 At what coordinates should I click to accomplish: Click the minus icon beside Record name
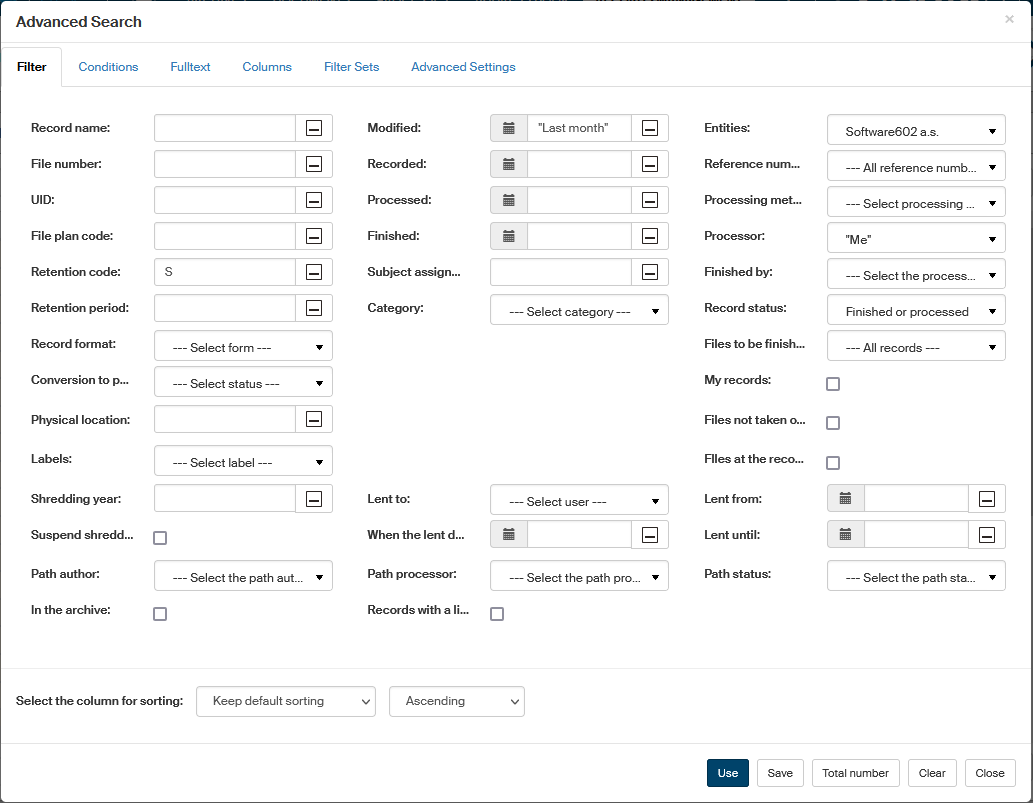click(x=314, y=128)
